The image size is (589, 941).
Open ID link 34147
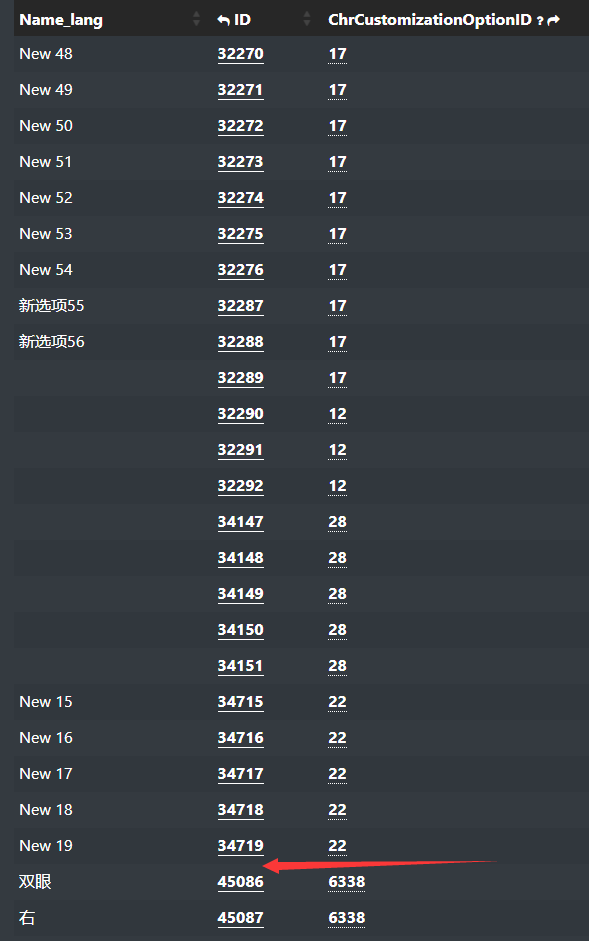240,522
